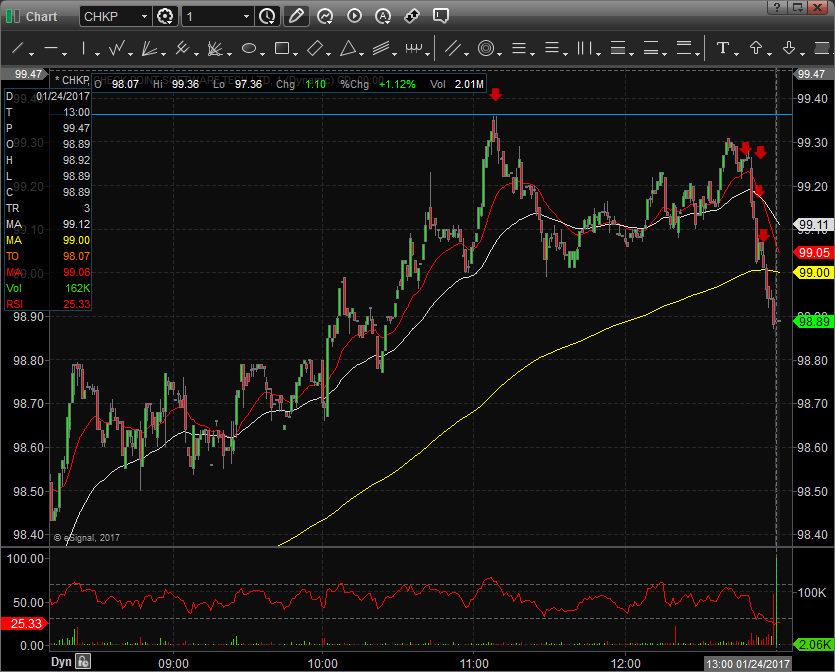The image size is (835, 672).
Task: Select the trend line drawing tool
Action: (x=18, y=48)
